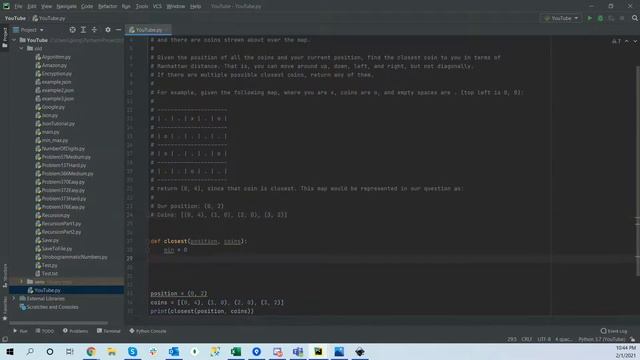Viewport: 640px width, 360px height.
Task: Toggle the Structure tool window side tab
Action: coord(5,276)
